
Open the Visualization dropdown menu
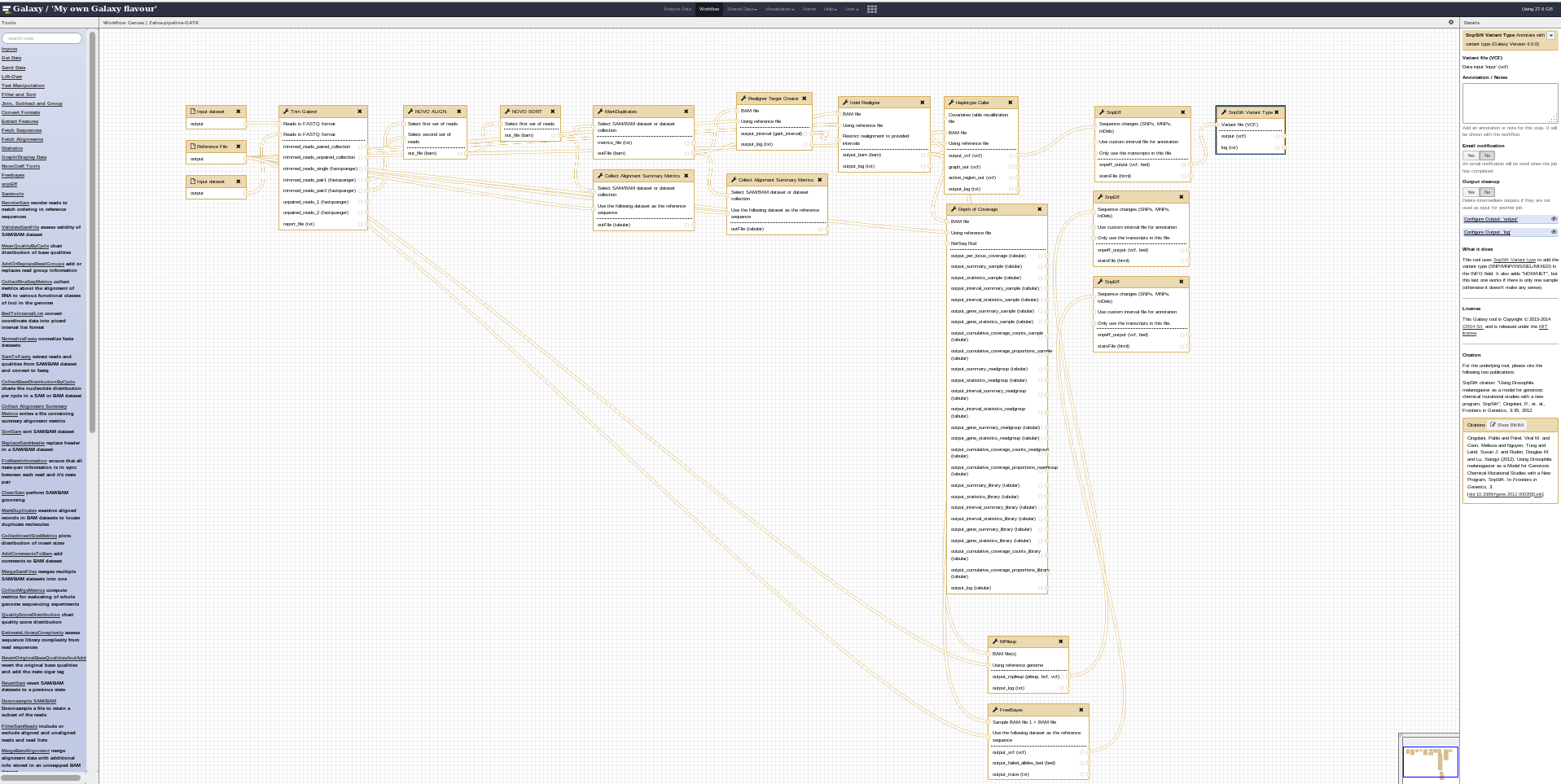pyautogui.click(x=779, y=9)
